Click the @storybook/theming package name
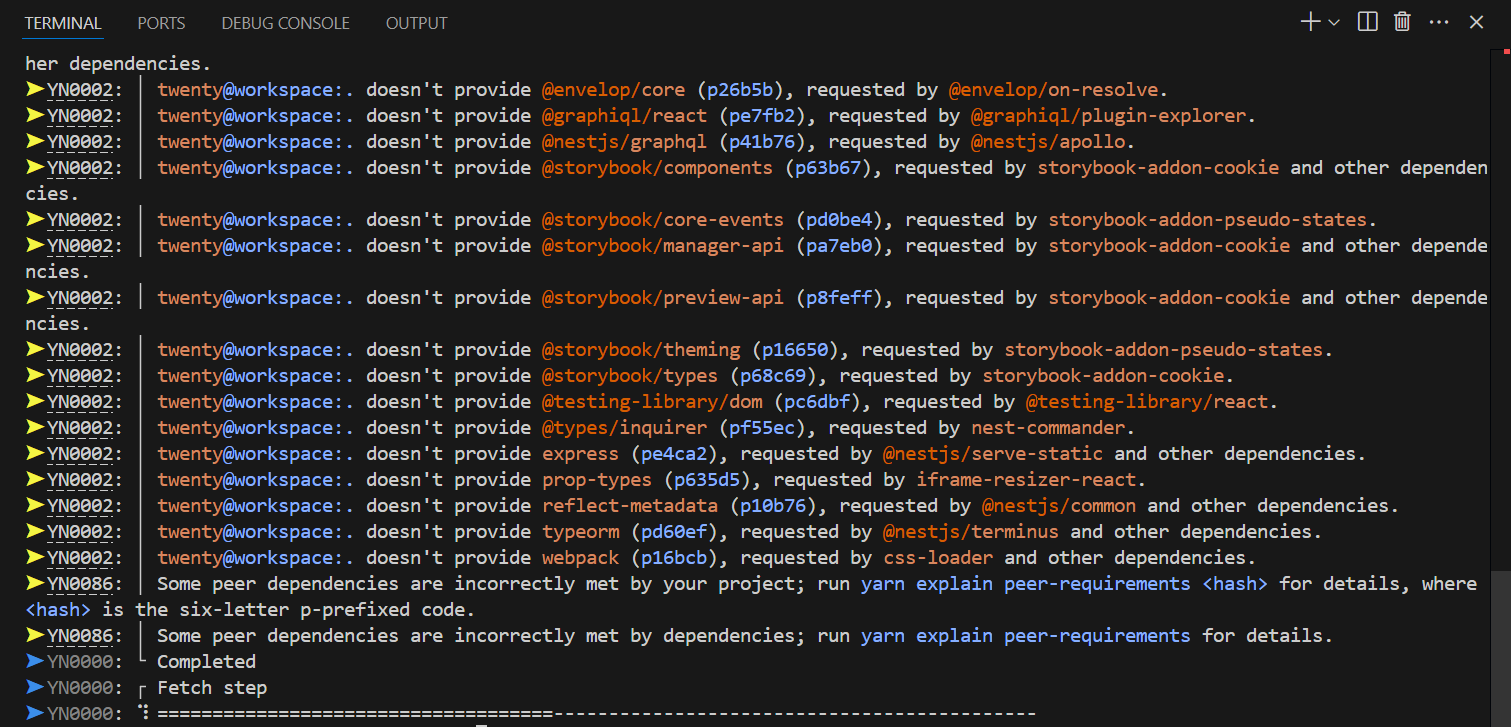This screenshot has height=727, width=1511. point(641,349)
